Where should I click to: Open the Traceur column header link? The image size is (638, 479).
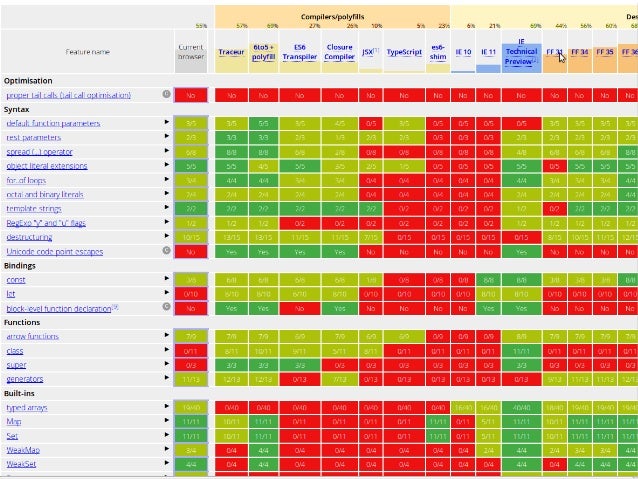[x=231, y=52]
